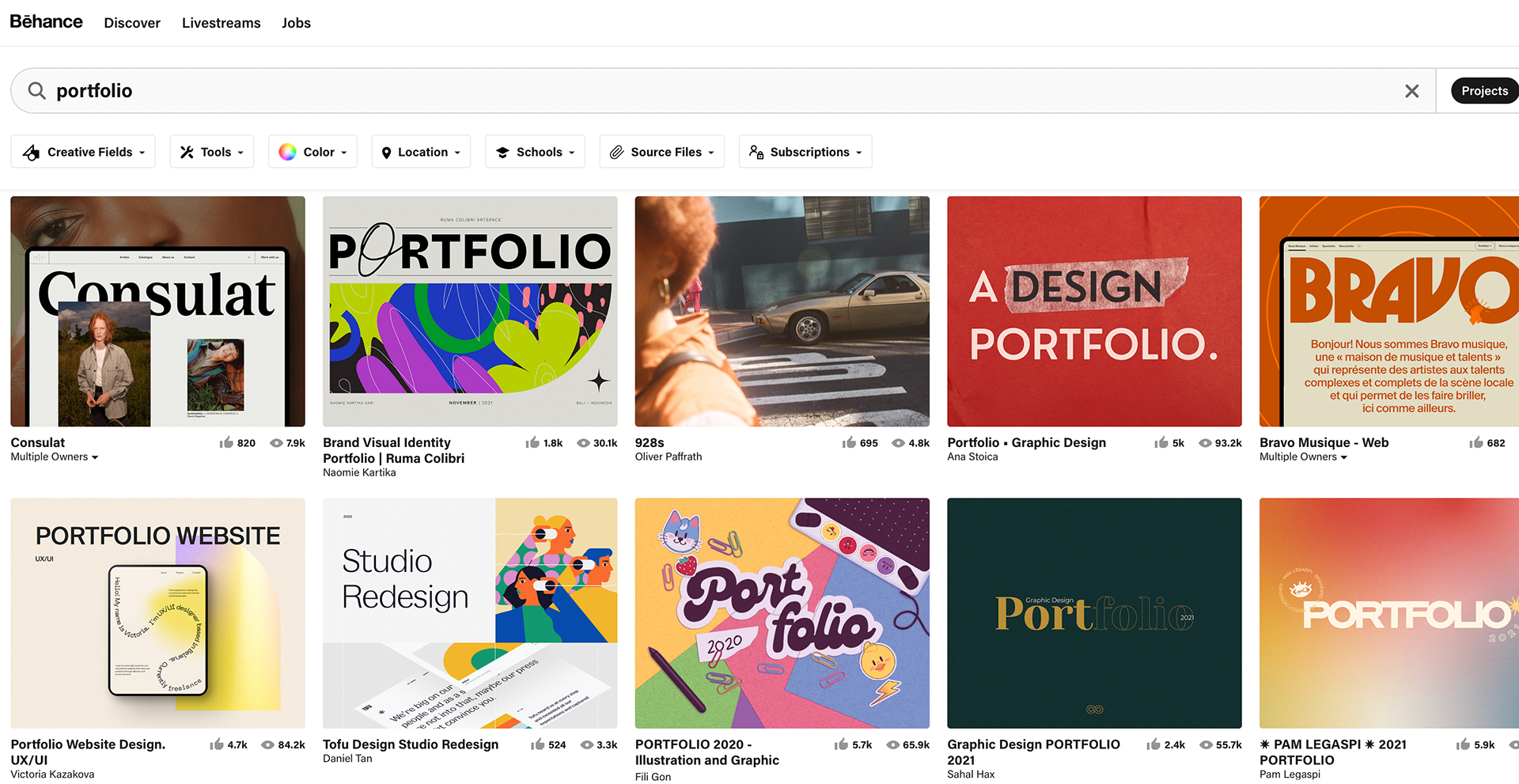This screenshot has height=784, width=1519.
Task: Click the views eye icon showing 3.3k
Action: (587, 745)
